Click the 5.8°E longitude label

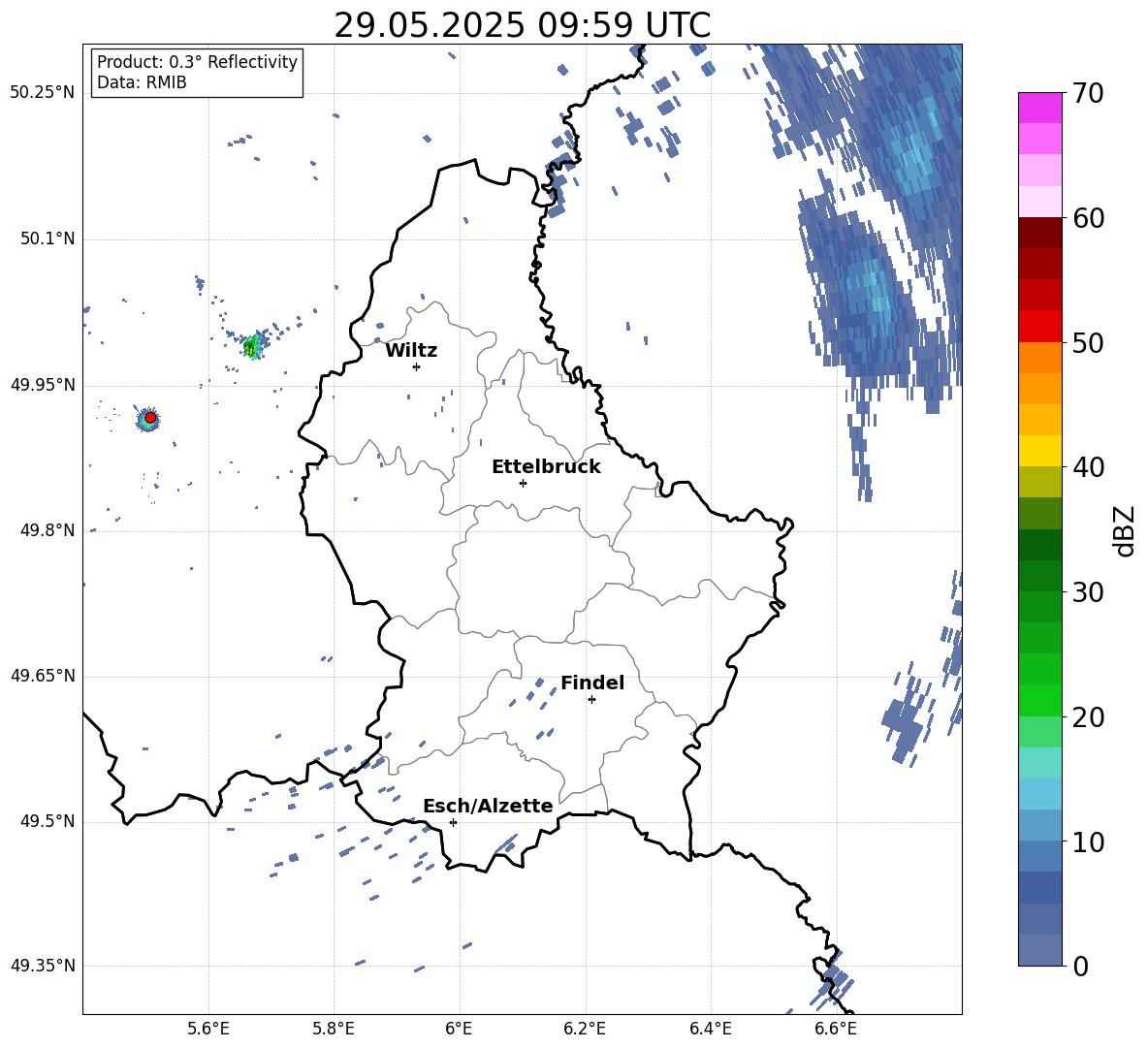tap(334, 1029)
